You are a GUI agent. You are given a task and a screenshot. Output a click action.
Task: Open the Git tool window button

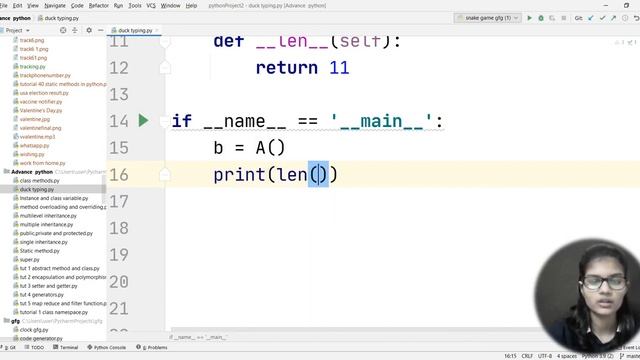tap(9, 347)
